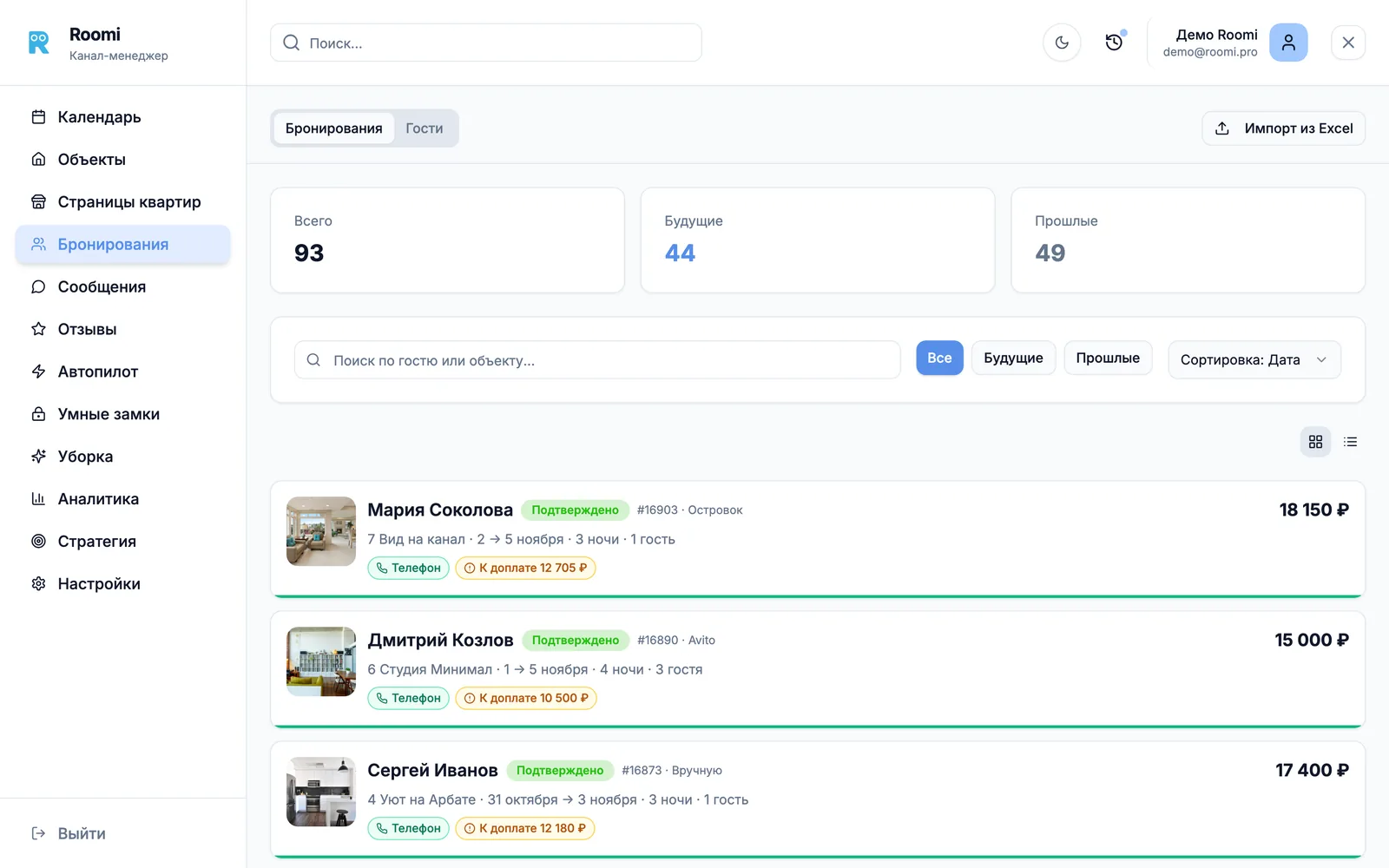This screenshot has height=868, width=1389.
Task: Click the 18 150 ₽ amount
Action: [x=1313, y=510]
